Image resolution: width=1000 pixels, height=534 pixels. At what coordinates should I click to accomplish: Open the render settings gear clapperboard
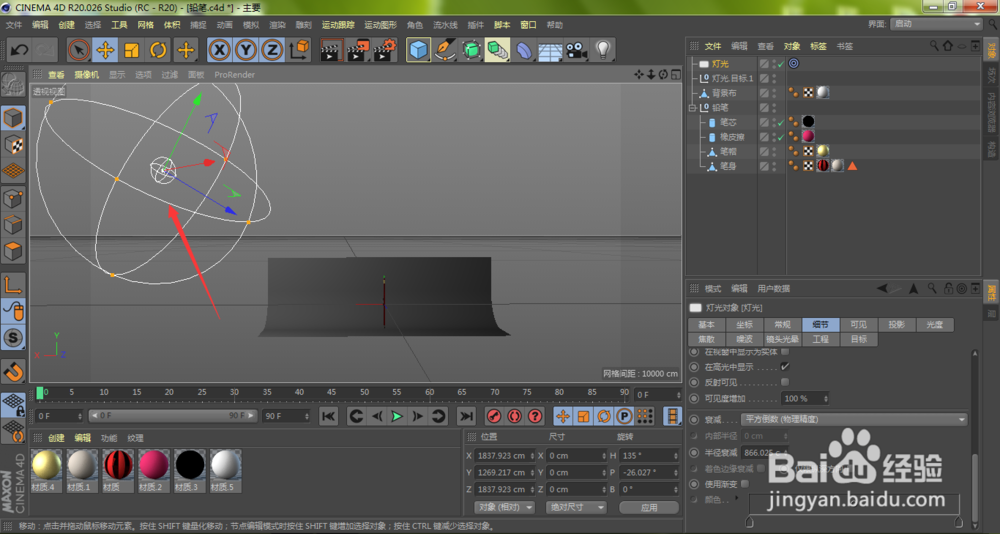coord(385,50)
